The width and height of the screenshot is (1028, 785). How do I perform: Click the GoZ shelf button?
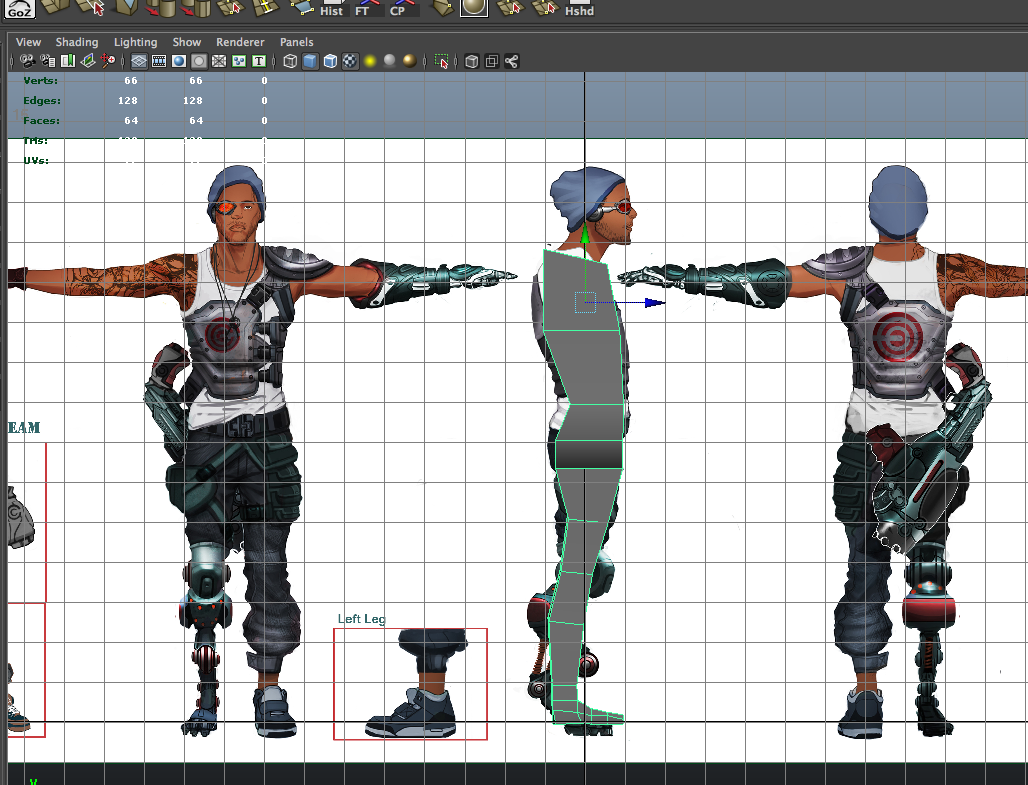click(x=19, y=9)
